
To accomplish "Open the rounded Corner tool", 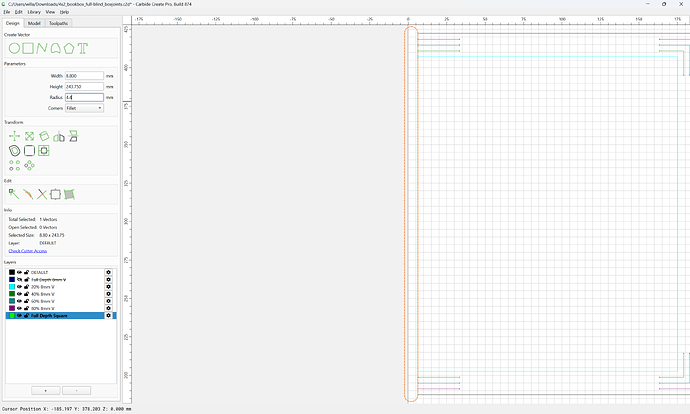I will (x=29, y=151).
